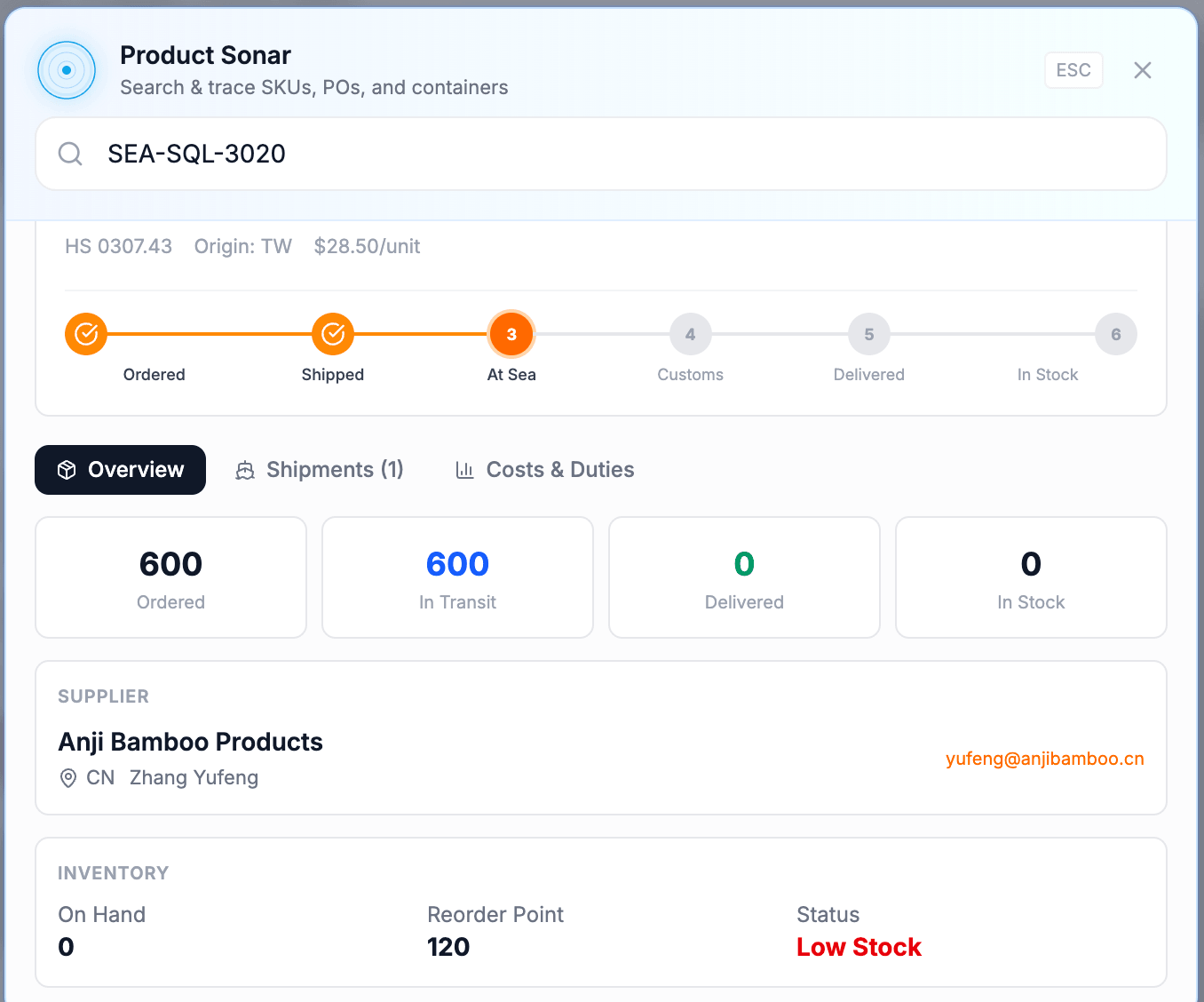
Task: Click the Ordered checkmark icon
Action: point(85,334)
